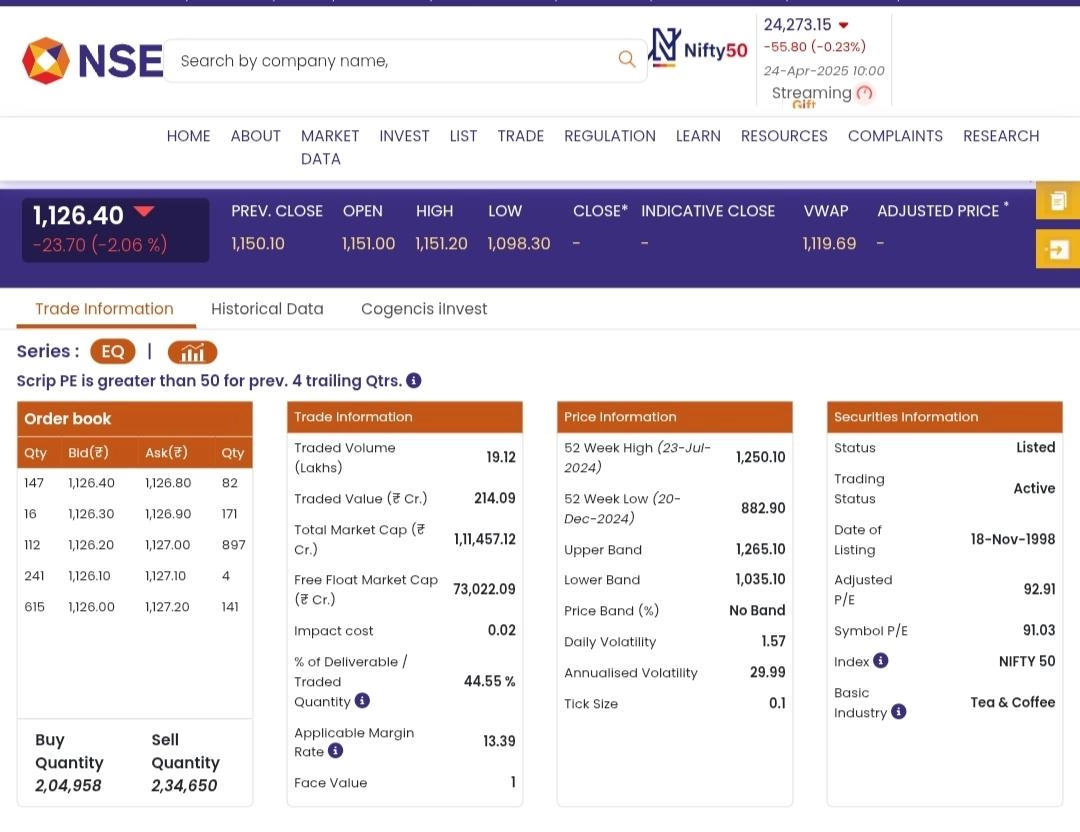Switch to the Historical Data tab
The image size is (1080, 832).
(267, 309)
